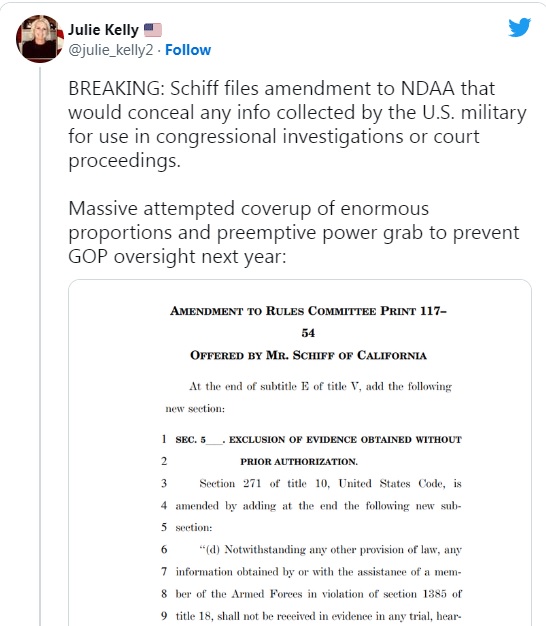Open the attached amendment document image
Viewport: 546px width, 626px height.
click(x=300, y=453)
